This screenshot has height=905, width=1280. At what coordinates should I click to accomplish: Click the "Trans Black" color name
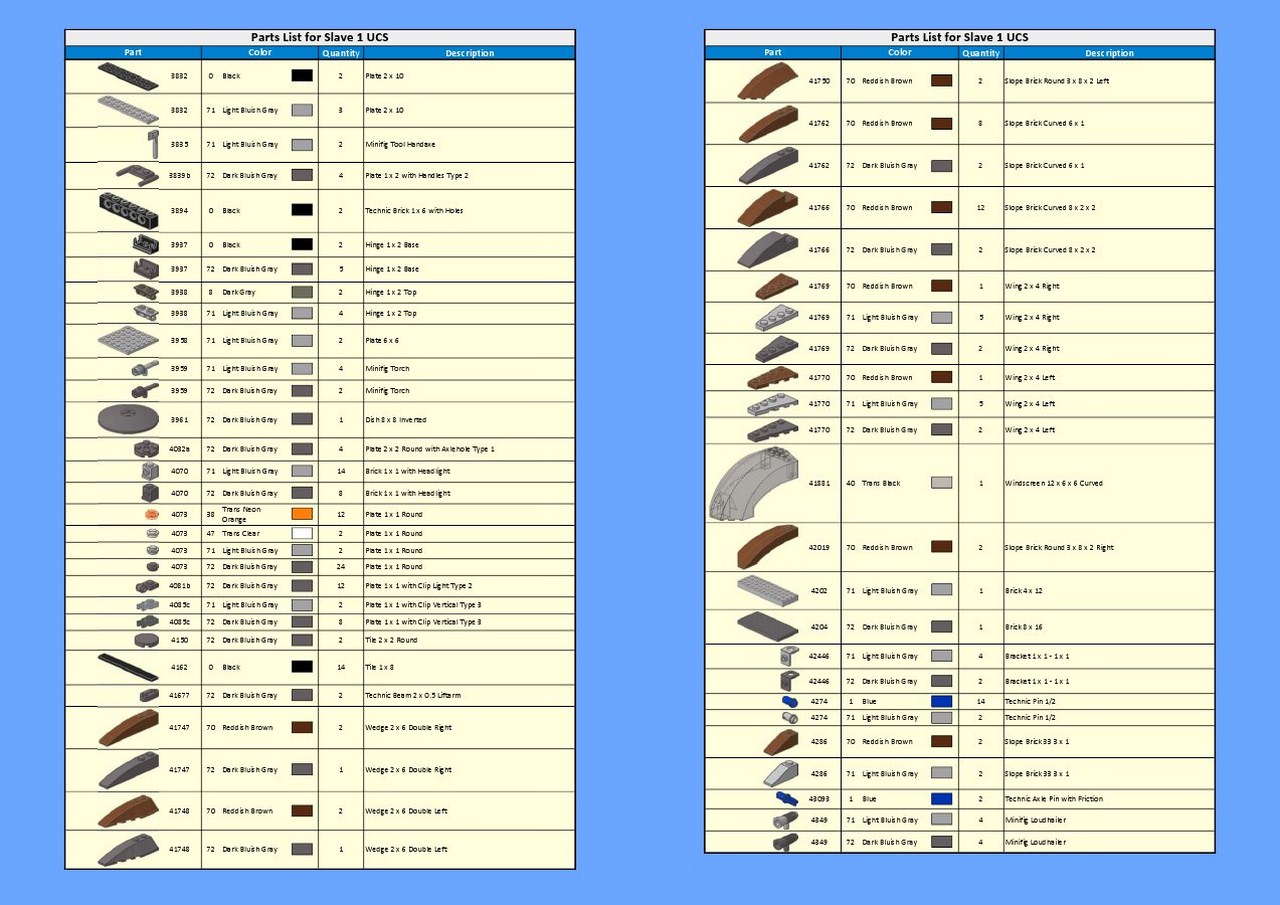click(x=881, y=483)
